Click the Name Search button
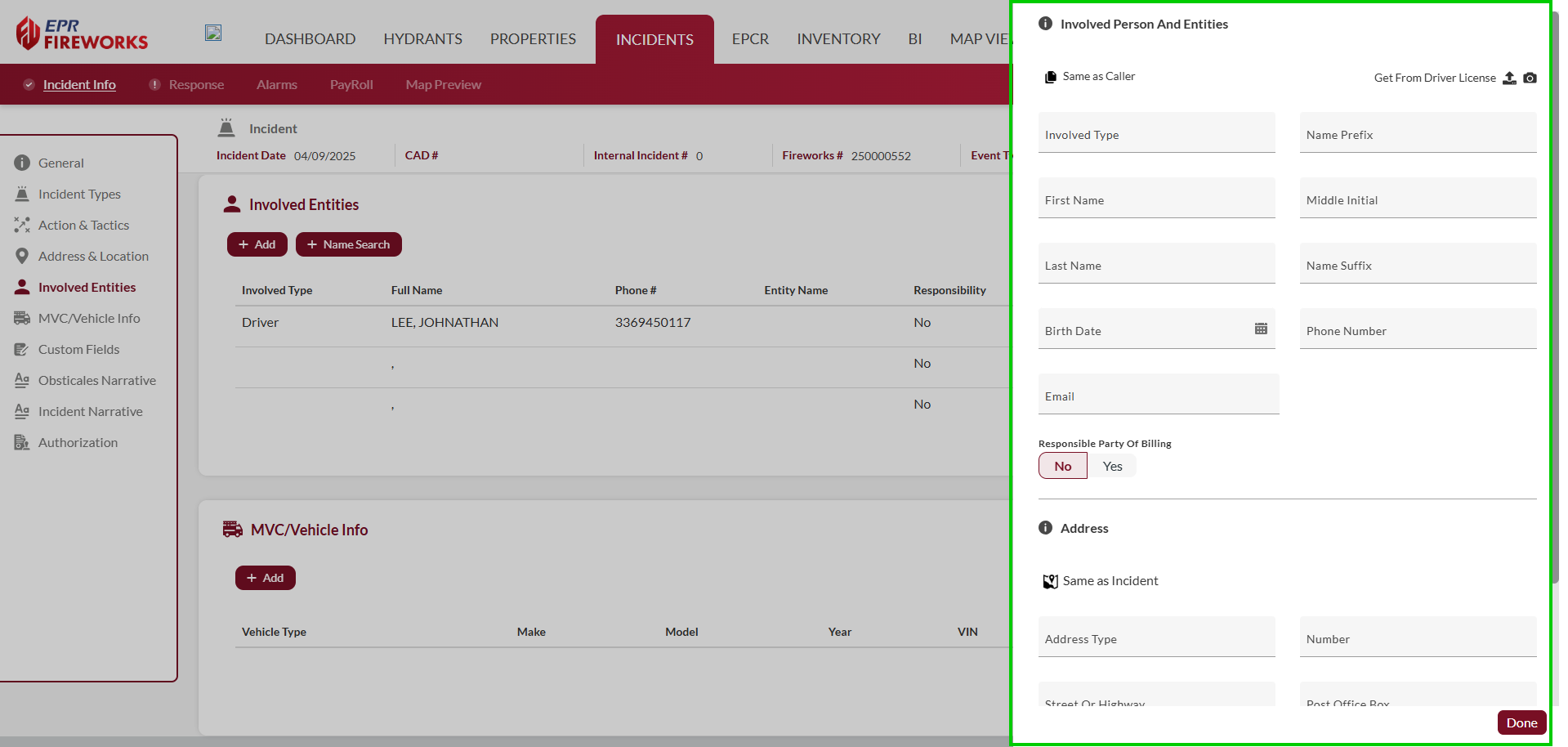Image resolution: width=1568 pixels, height=747 pixels. coord(348,244)
